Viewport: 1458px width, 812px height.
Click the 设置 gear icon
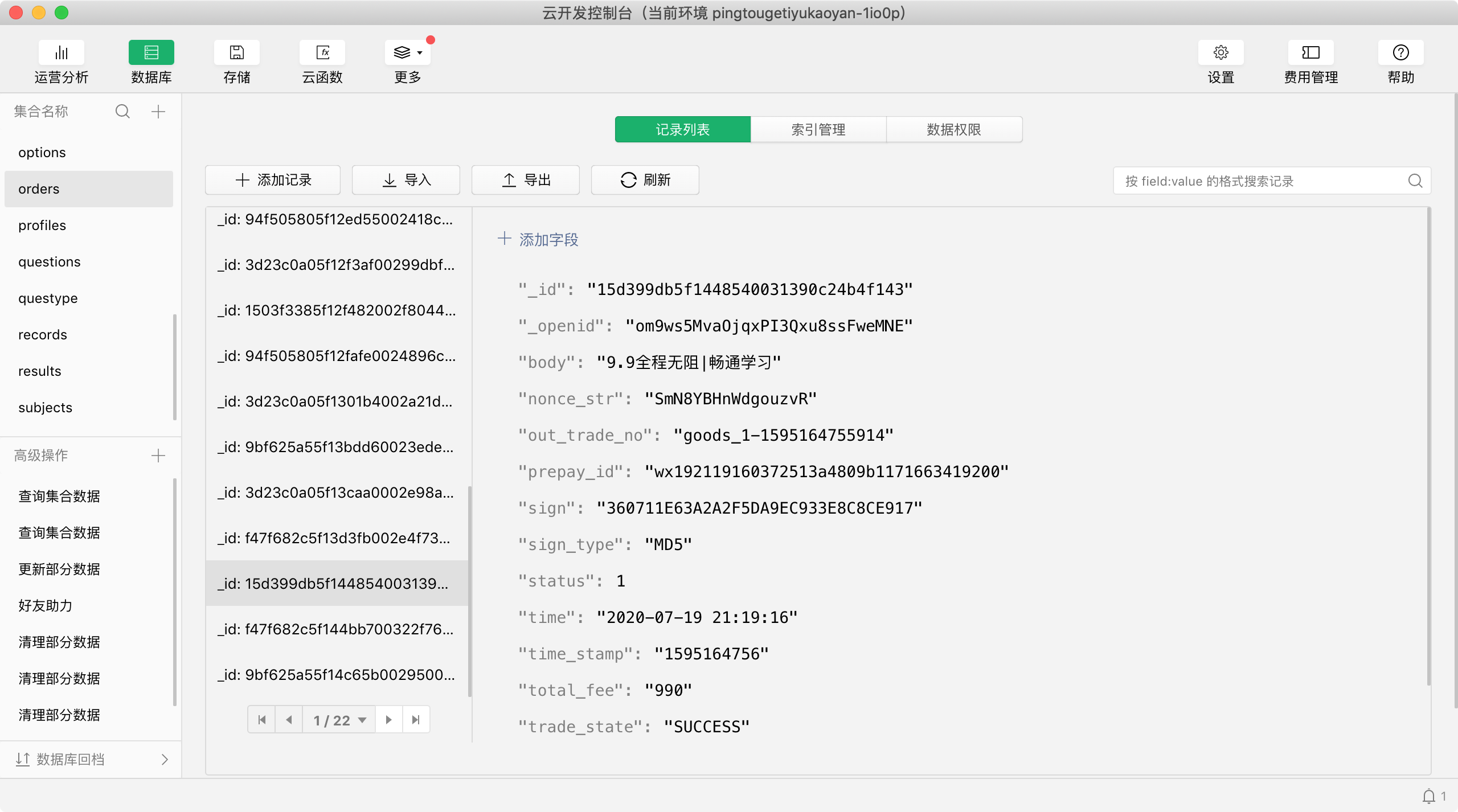coord(1221,53)
